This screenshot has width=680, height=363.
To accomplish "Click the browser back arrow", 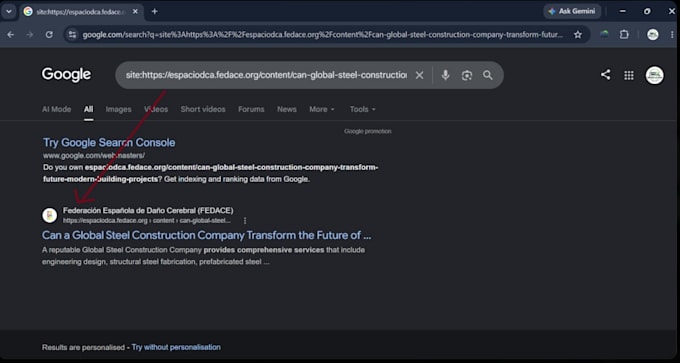I will pyautogui.click(x=11, y=35).
